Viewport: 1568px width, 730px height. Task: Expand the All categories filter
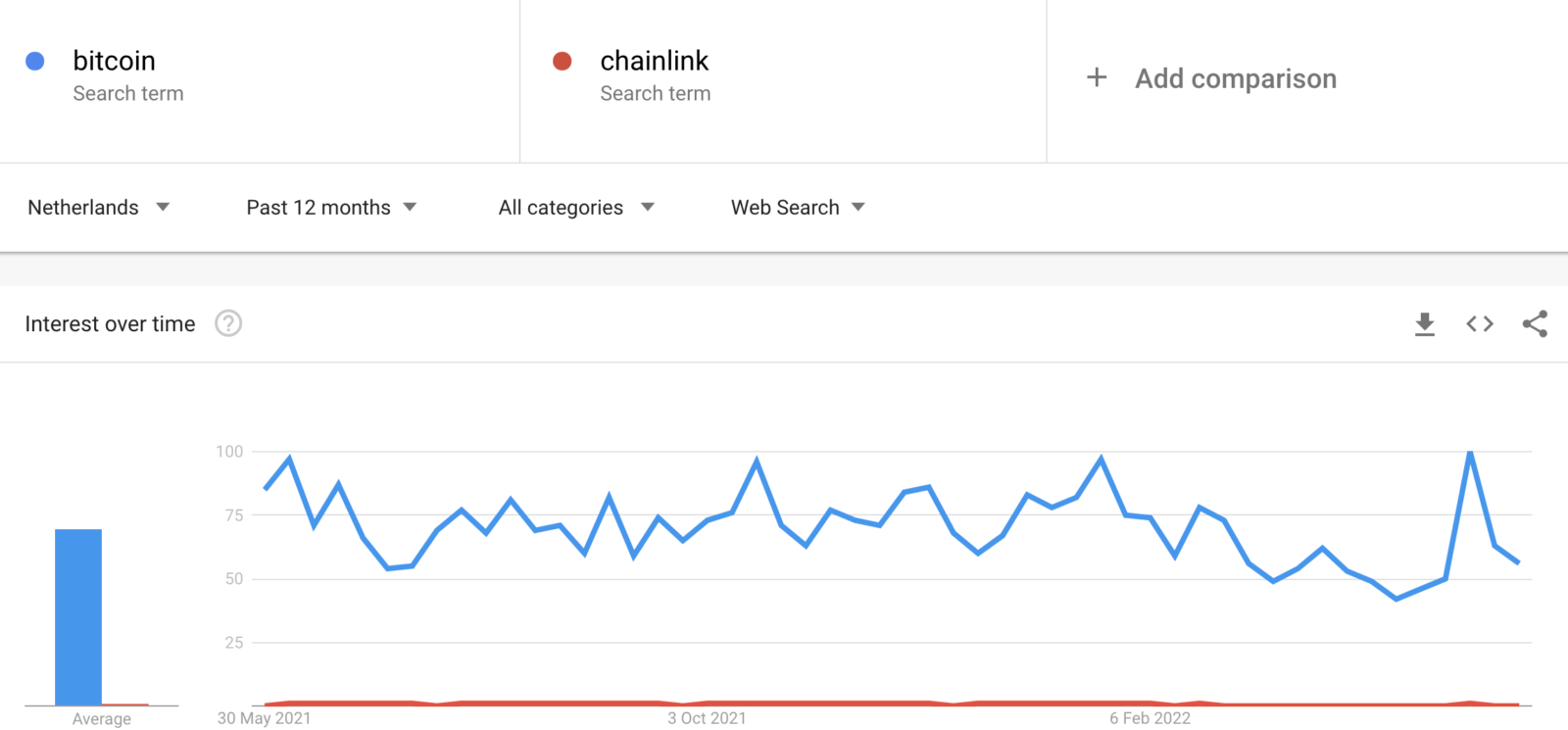pyautogui.click(x=576, y=208)
